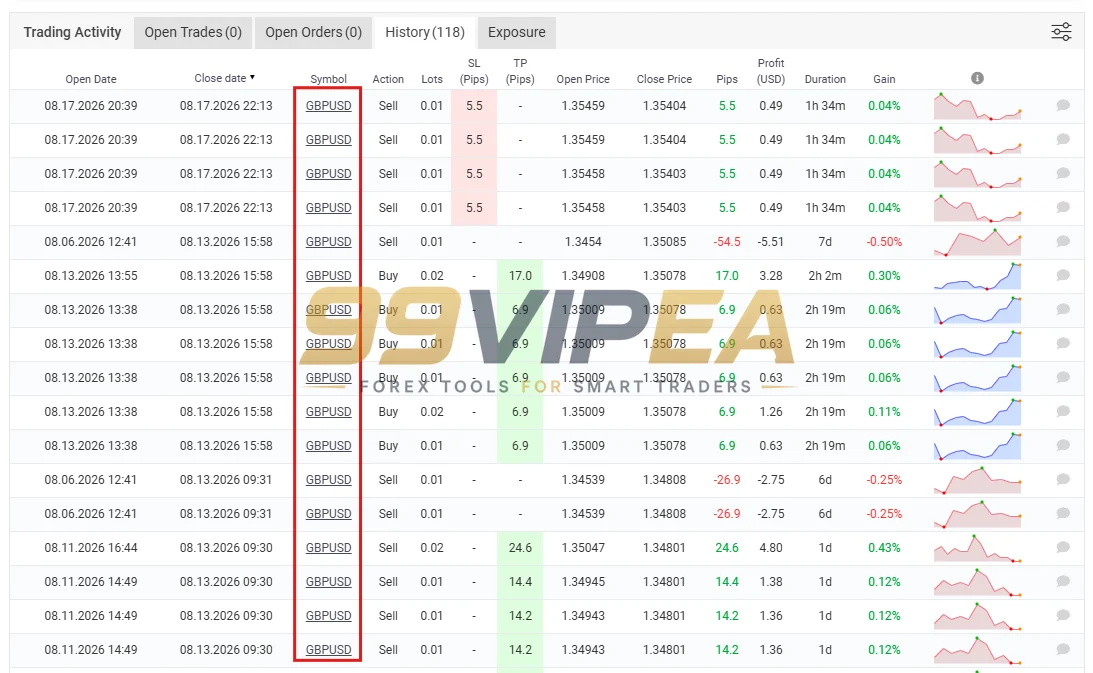Select the 1.38 profit value

771,582
